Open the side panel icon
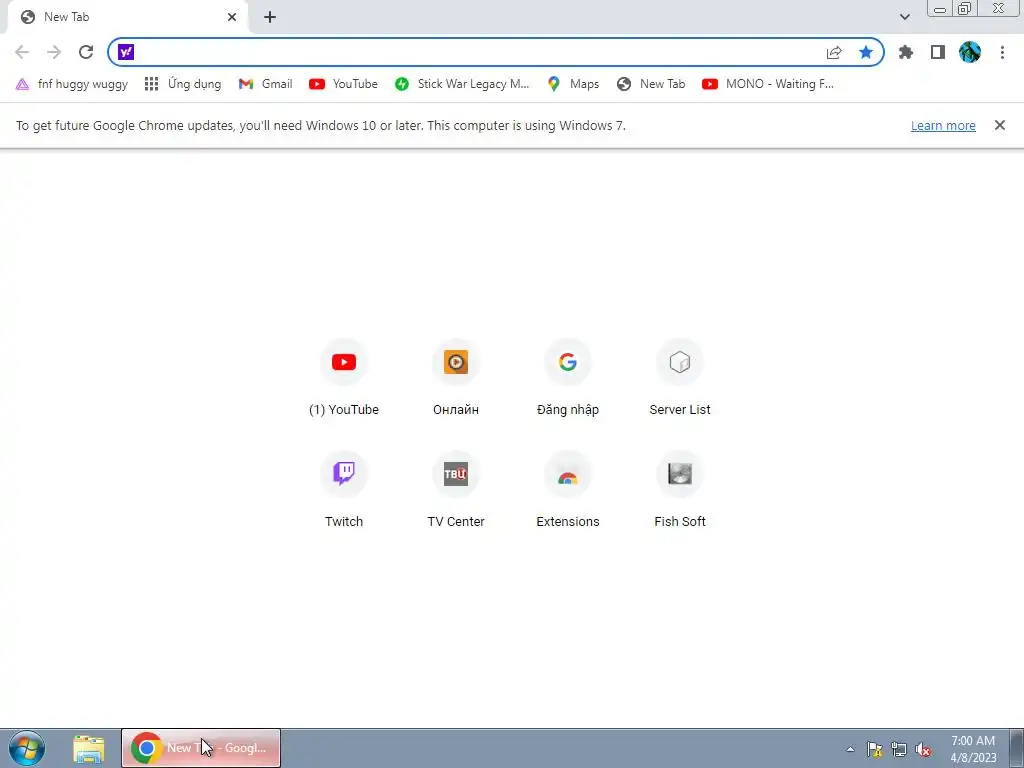1024x768 pixels. [938, 52]
